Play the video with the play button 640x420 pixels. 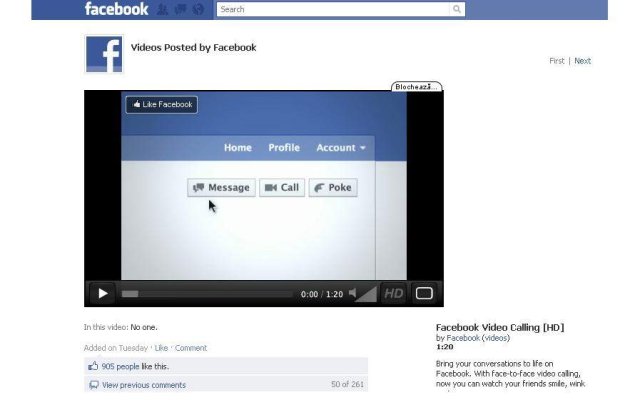point(102,293)
